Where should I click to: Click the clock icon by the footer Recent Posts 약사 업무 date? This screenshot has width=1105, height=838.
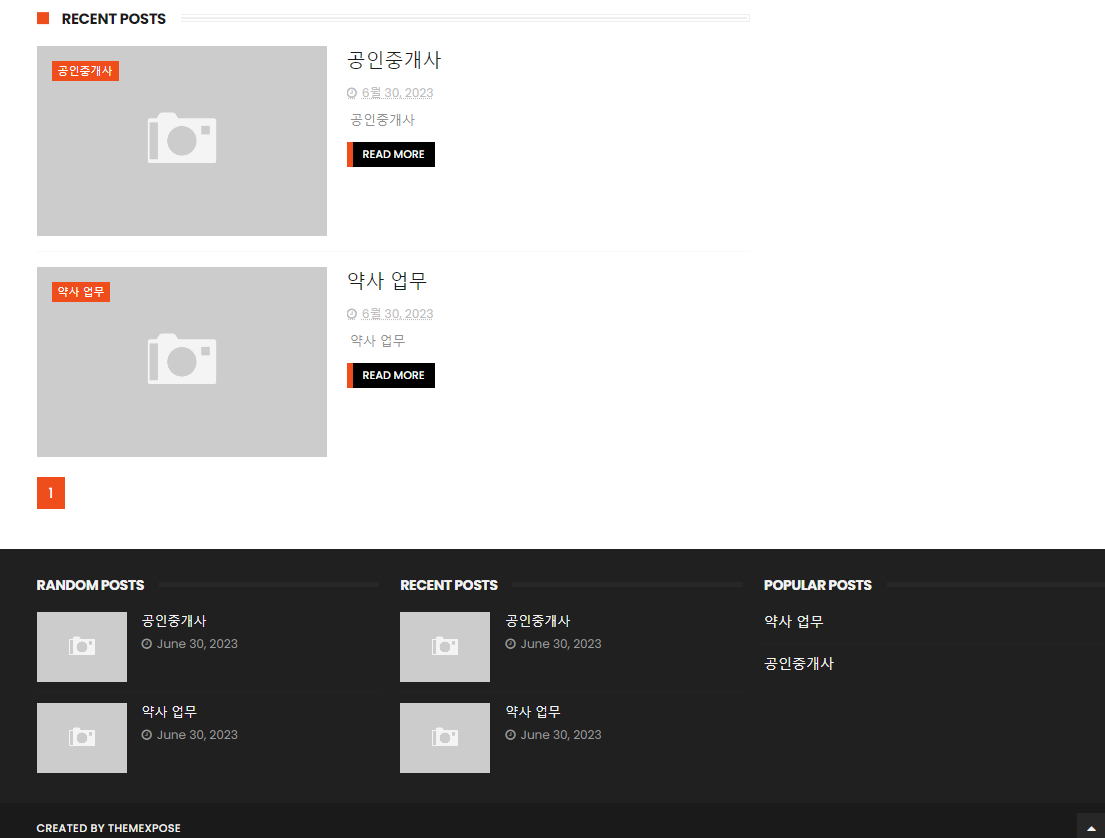click(510, 734)
